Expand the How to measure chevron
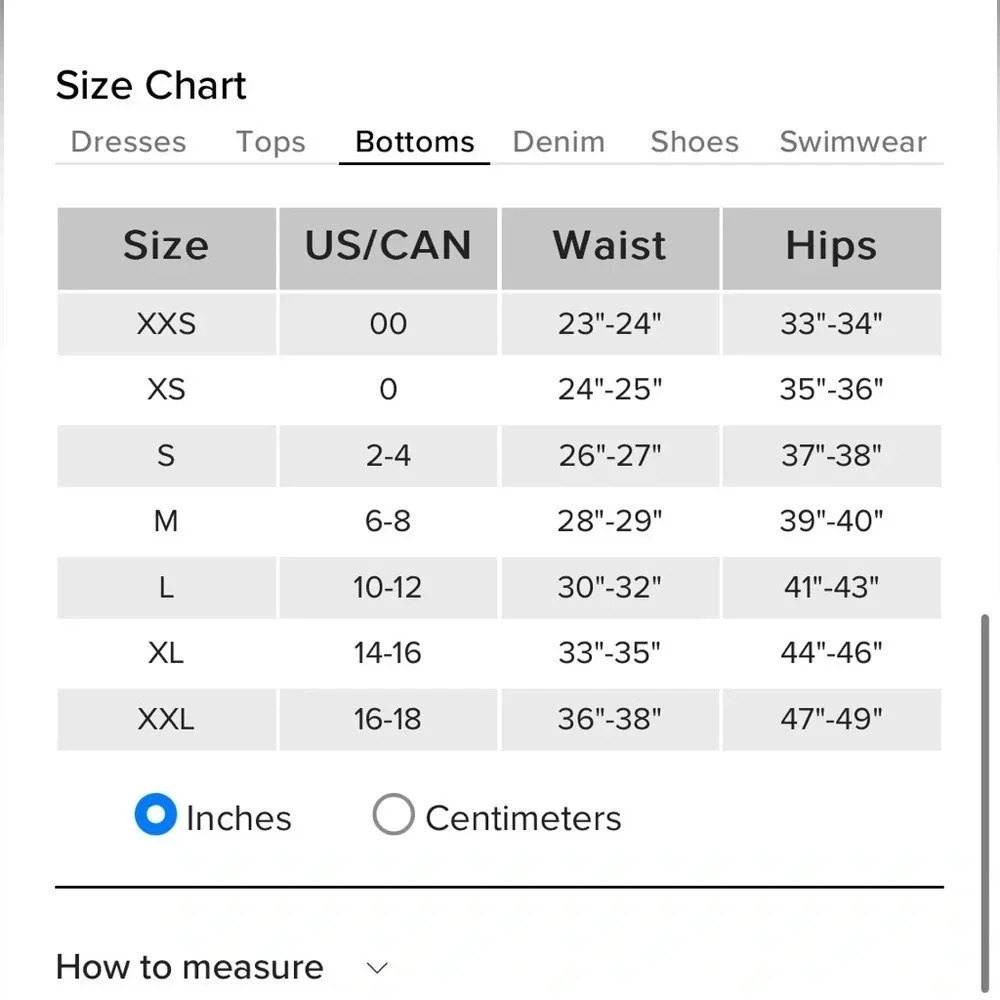Viewport: 1000px width, 1000px height. pos(377,968)
